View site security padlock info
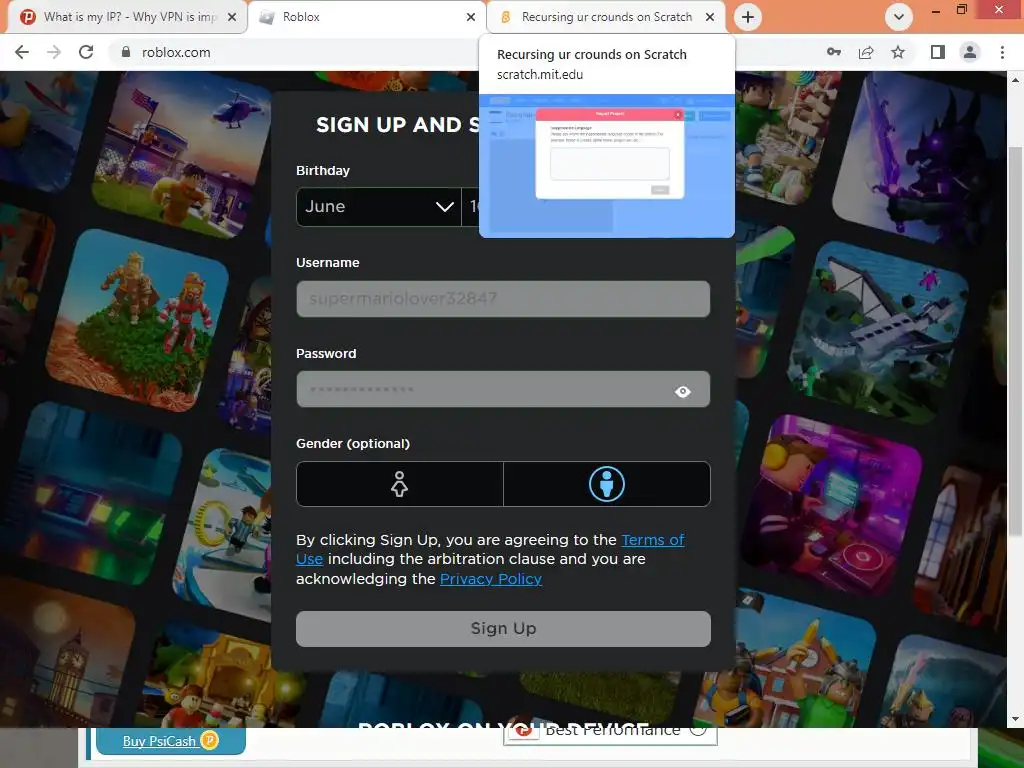Viewport: 1024px width, 768px height. click(x=126, y=52)
